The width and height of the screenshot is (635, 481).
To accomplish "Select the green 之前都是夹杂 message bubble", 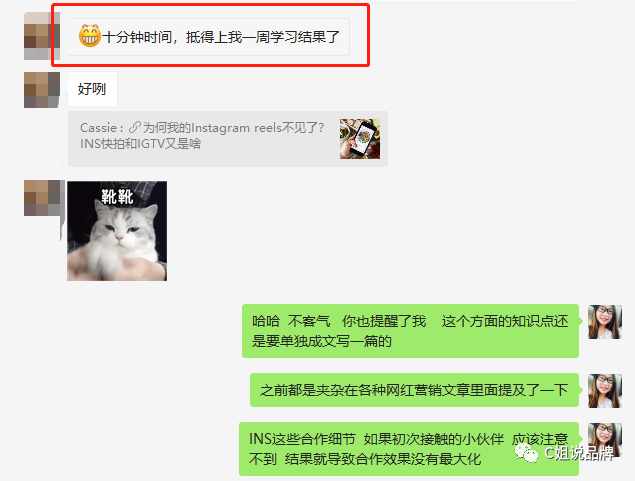I will point(414,390).
